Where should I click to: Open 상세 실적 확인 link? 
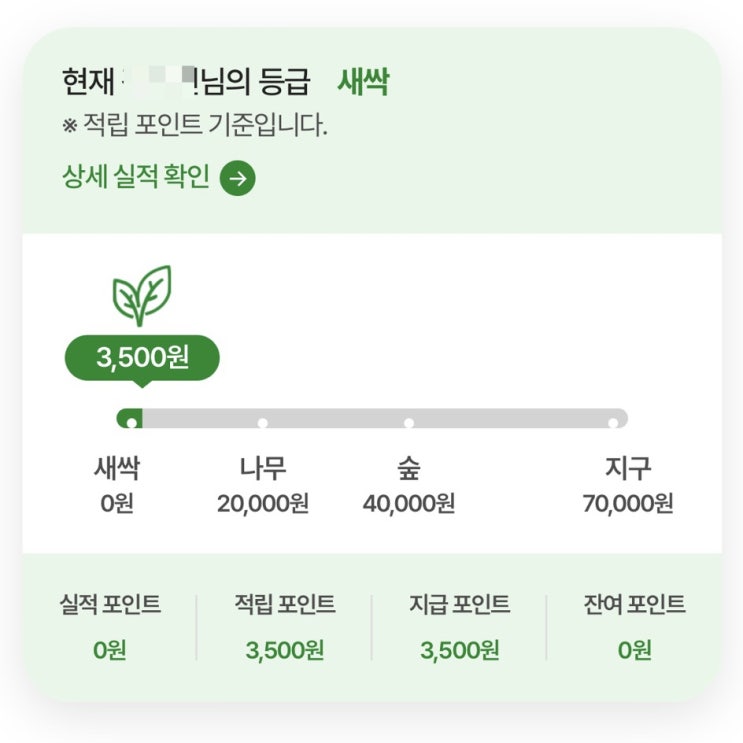pyautogui.click(x=136, y=178)
